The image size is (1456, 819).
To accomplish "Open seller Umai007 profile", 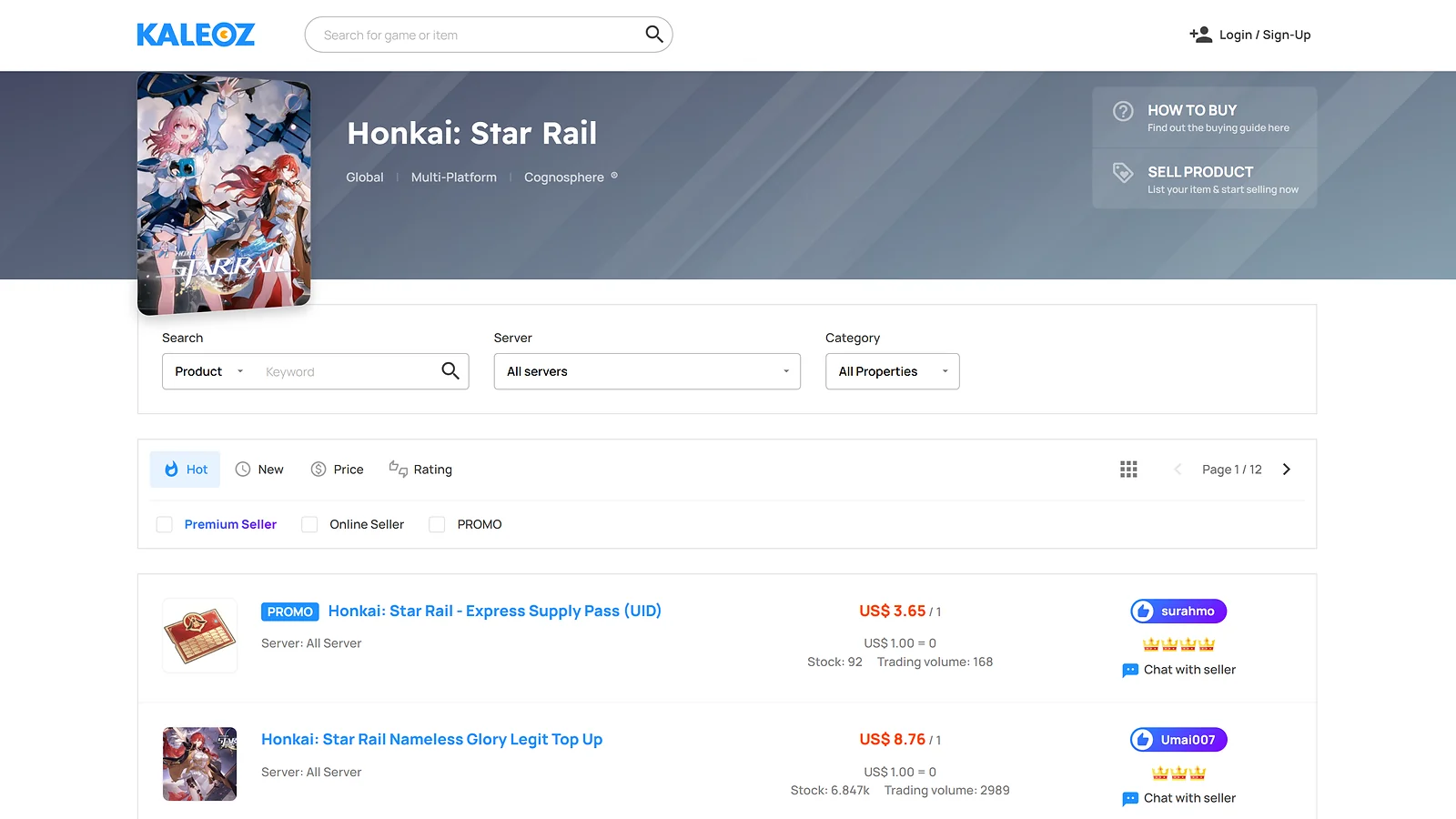I will point(1178,740).
